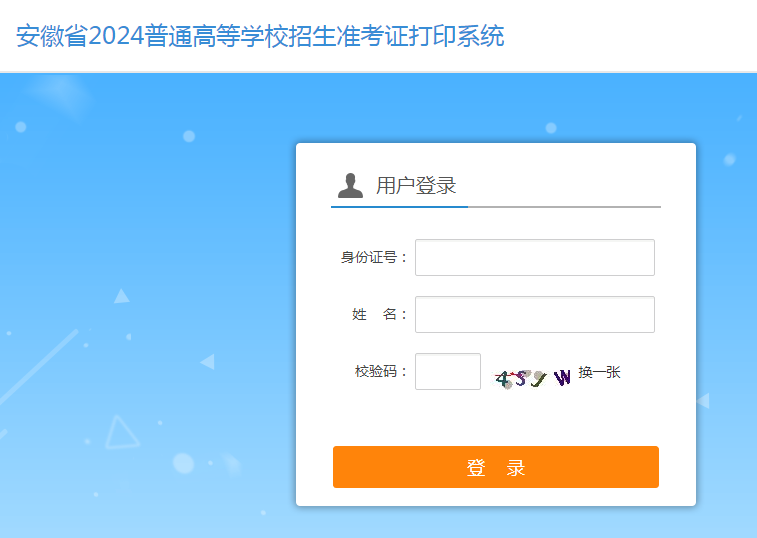The image size is (757, 538).
Task: Focus the 姓名 text box
Action: (x=534, y=314)
